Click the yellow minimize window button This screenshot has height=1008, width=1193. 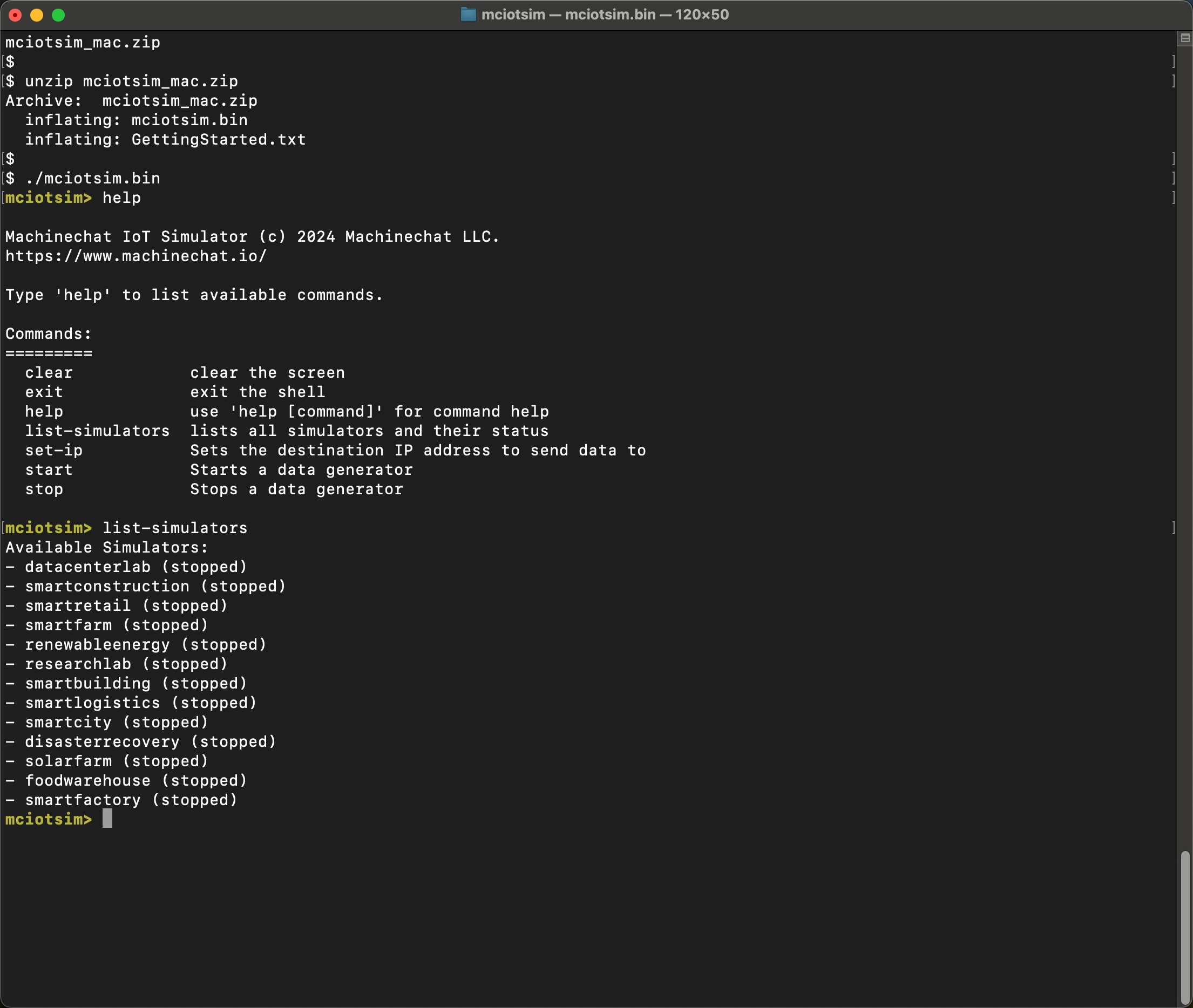click(37, 15)
